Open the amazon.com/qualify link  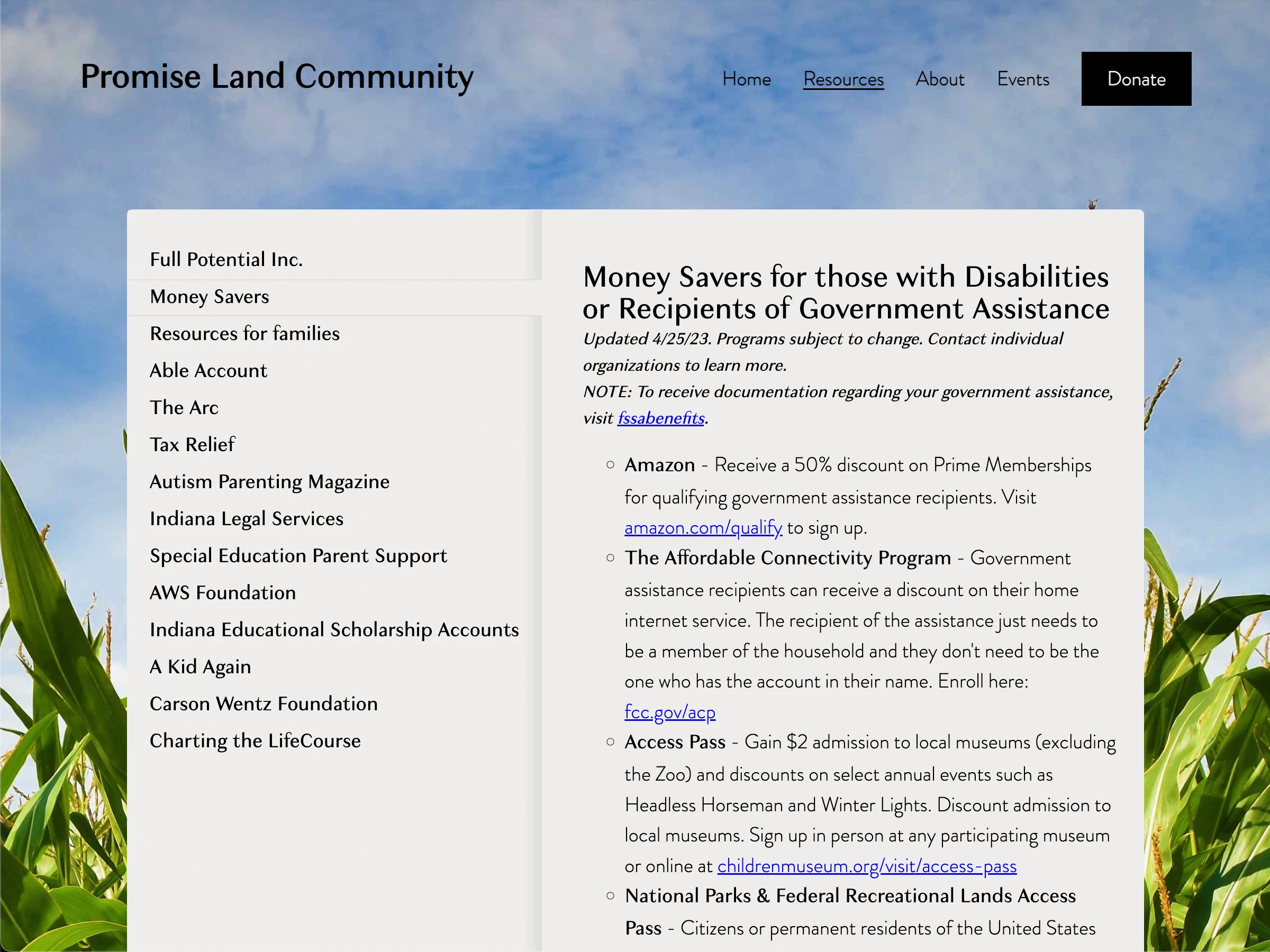click(703, 527)
